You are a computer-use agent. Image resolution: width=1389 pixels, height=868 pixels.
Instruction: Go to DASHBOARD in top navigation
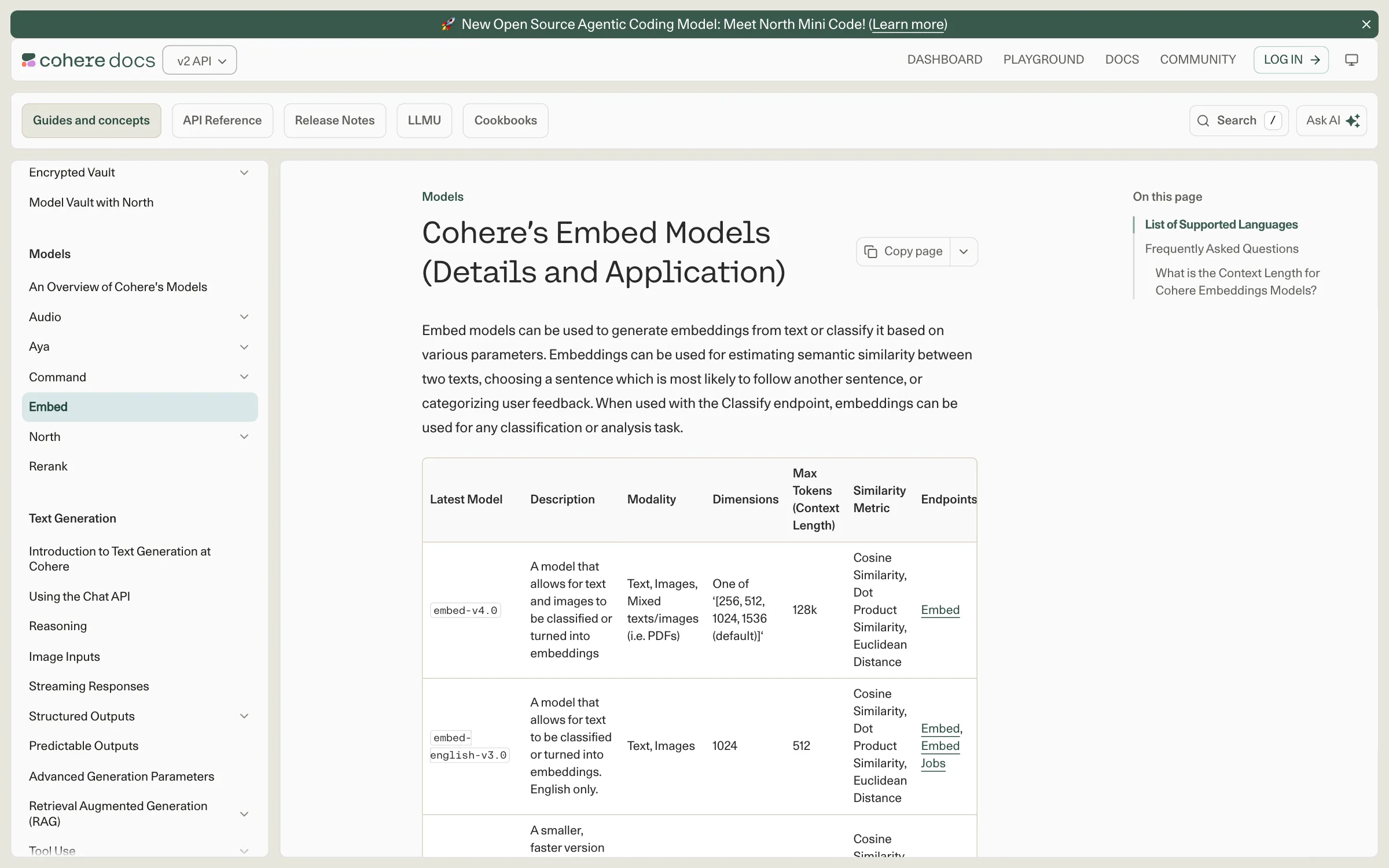pyautogui.click(x=945, y=60)
